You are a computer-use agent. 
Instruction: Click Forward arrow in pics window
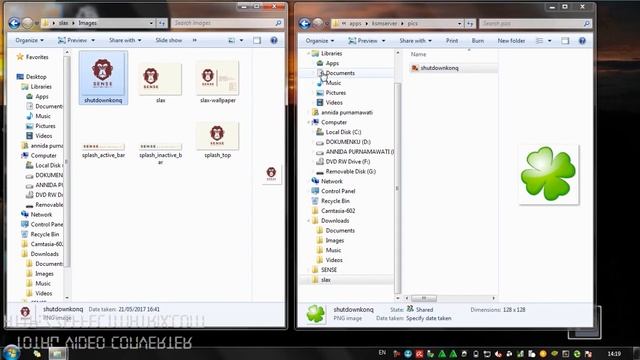318,24
